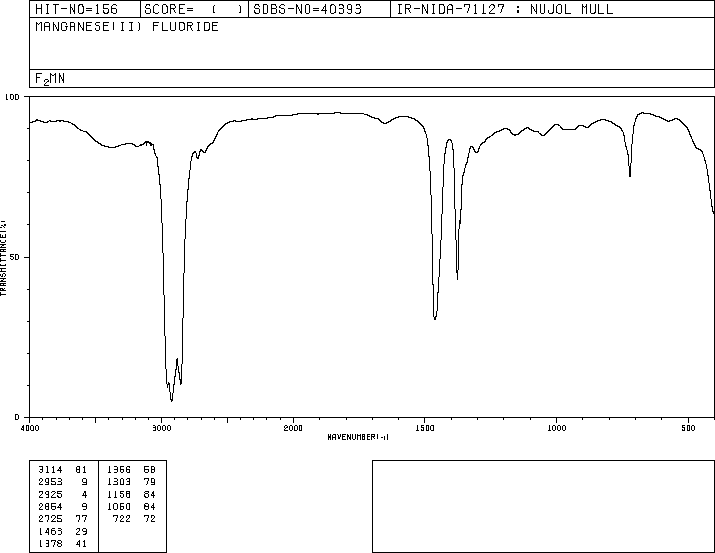The image size is (715, 553).
Task: Select transmittance value 81 beside 3114
Action: [81, 470]
